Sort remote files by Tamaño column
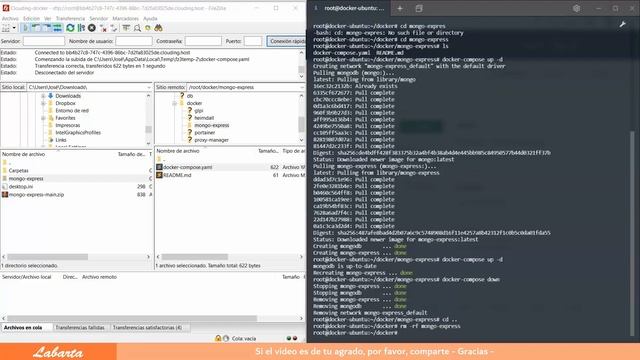The height and width of the screenshot is (360, 640). tap(268, 151)
